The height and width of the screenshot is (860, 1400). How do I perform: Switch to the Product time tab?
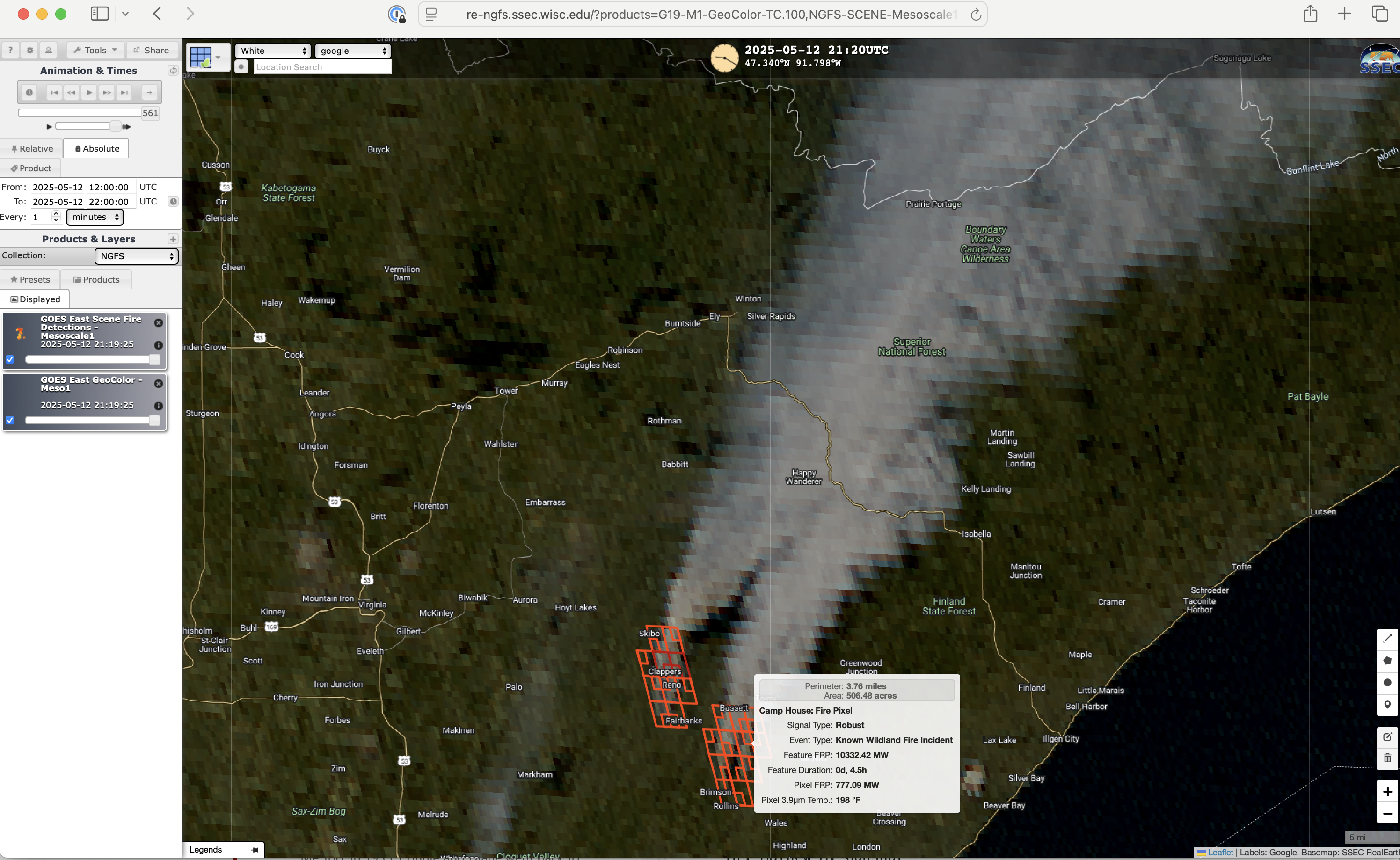[x=31, y=168]
